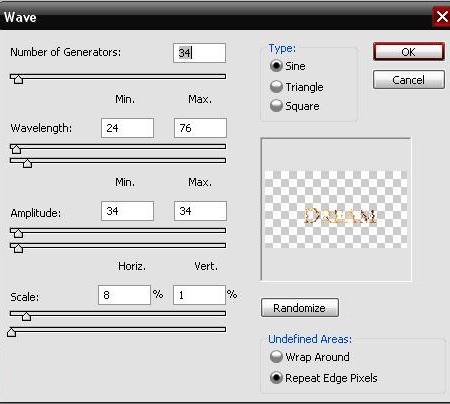Click the 'Horiz.' column label
The width and height of the screenshot is (450, 404).
tap(132, 266)
